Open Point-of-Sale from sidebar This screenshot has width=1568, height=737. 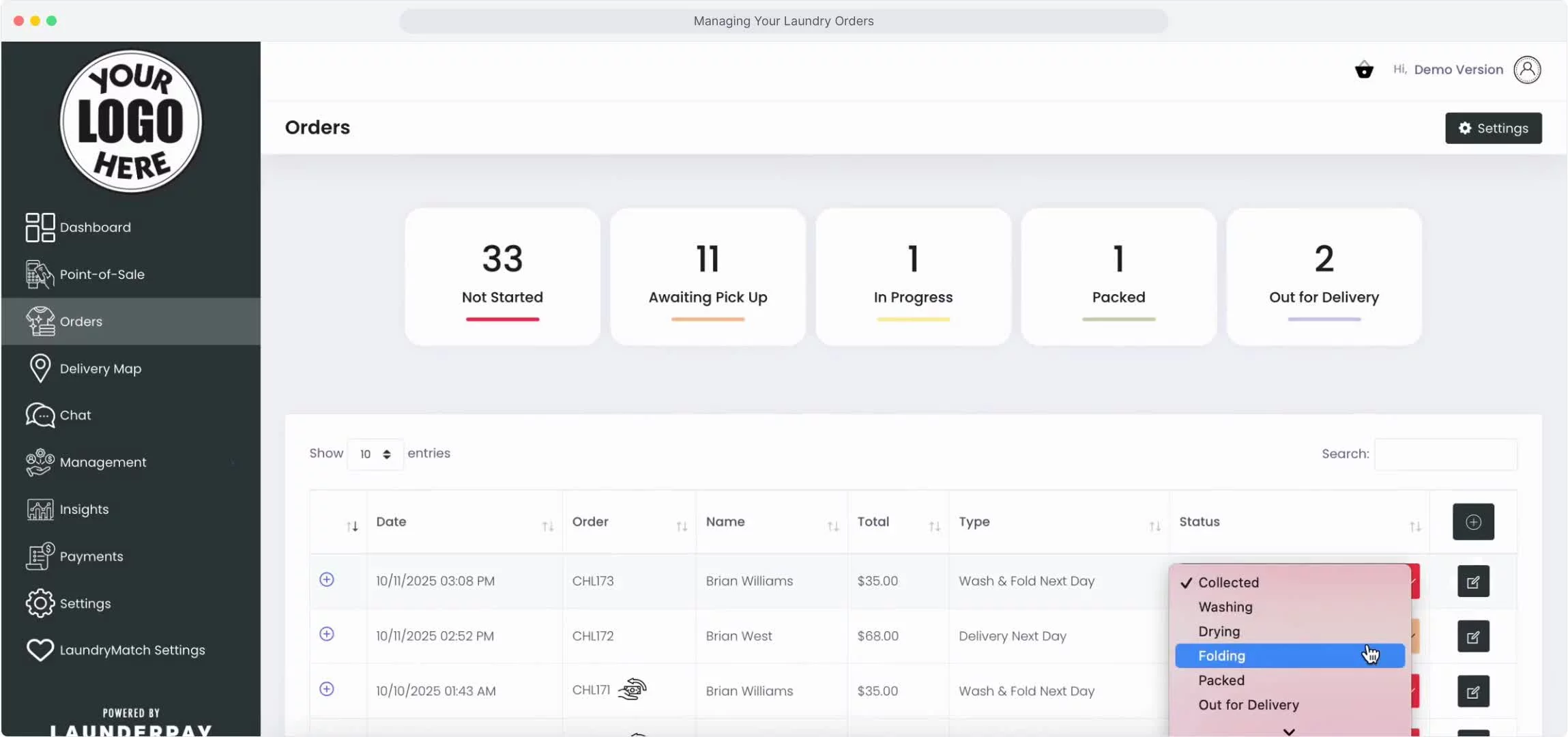click(x=102, y=274)
